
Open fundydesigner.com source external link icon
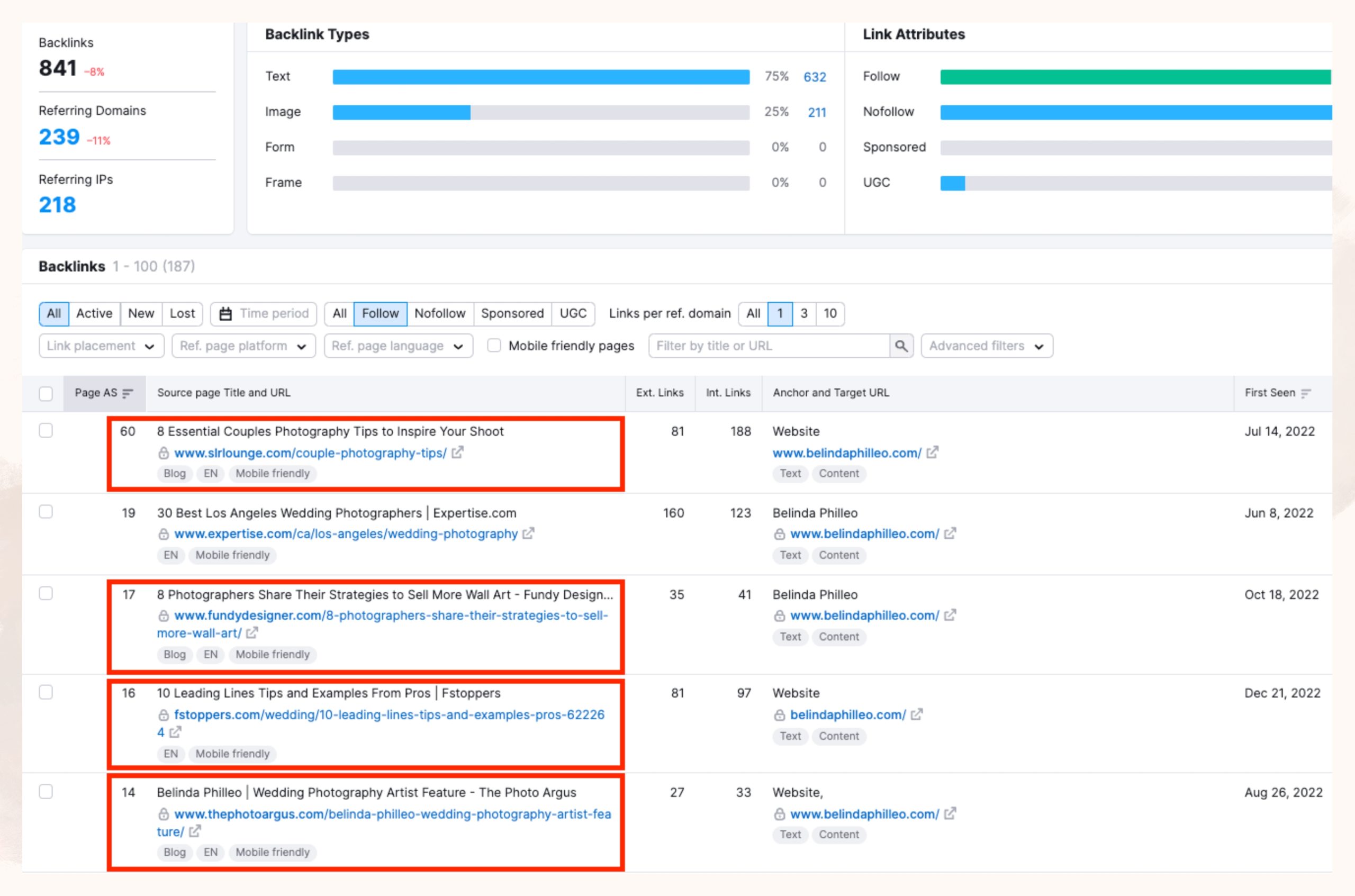(252, 632)
